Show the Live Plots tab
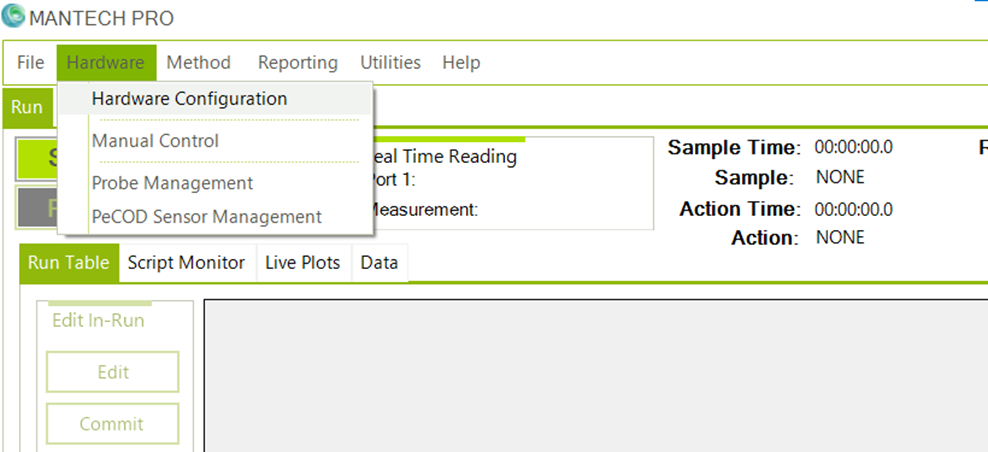988x452 pixels. 302,263
